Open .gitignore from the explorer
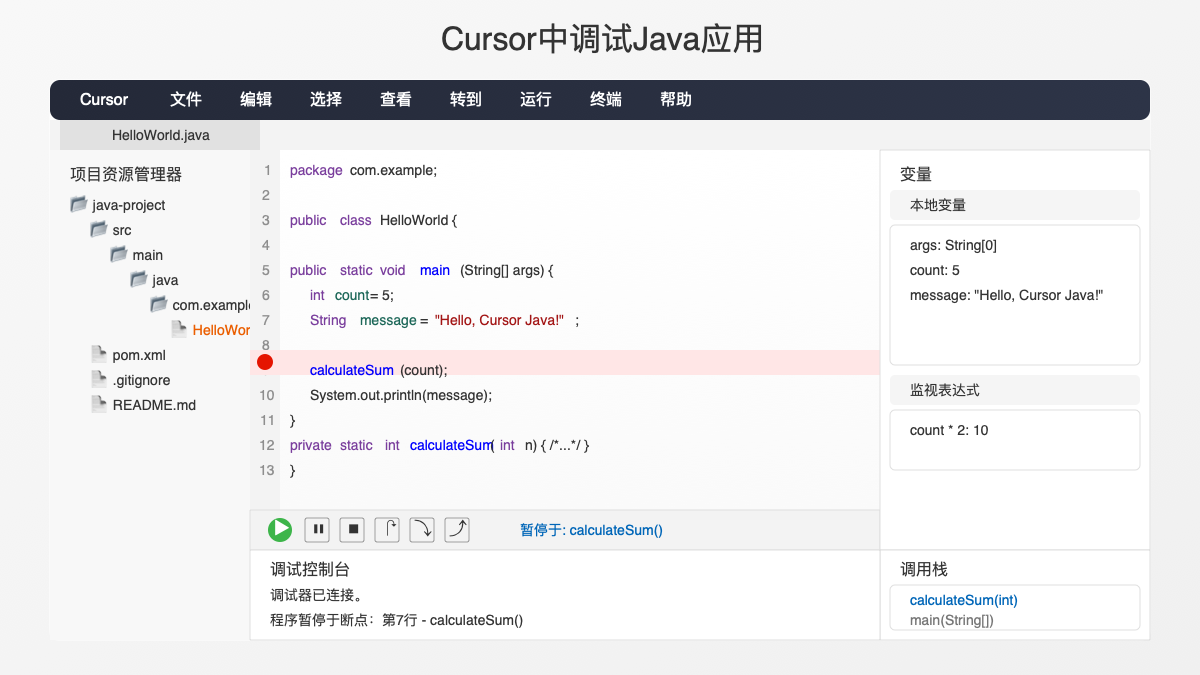 tap(142, 380)
